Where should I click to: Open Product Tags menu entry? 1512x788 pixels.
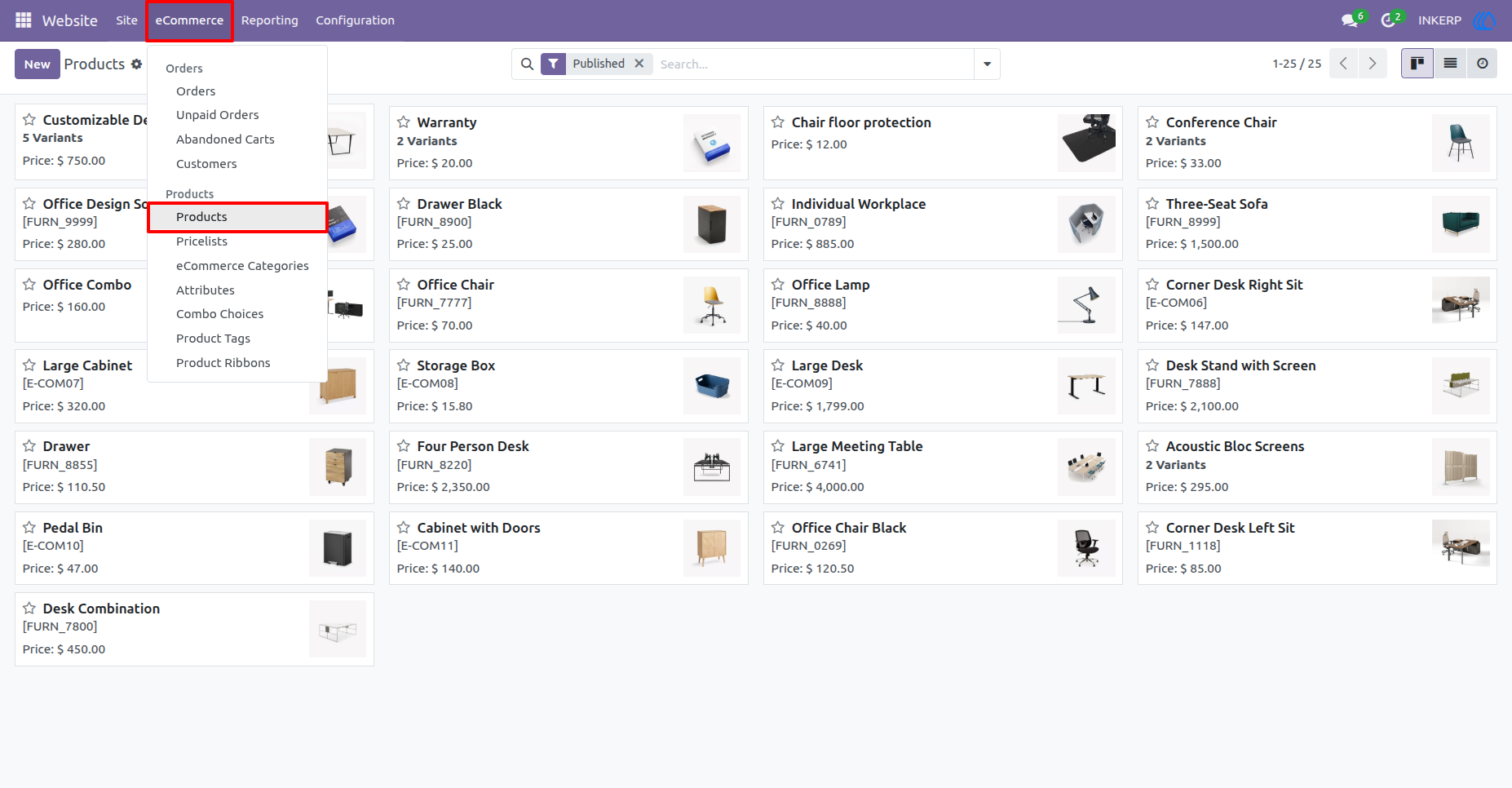coord(237,339)
